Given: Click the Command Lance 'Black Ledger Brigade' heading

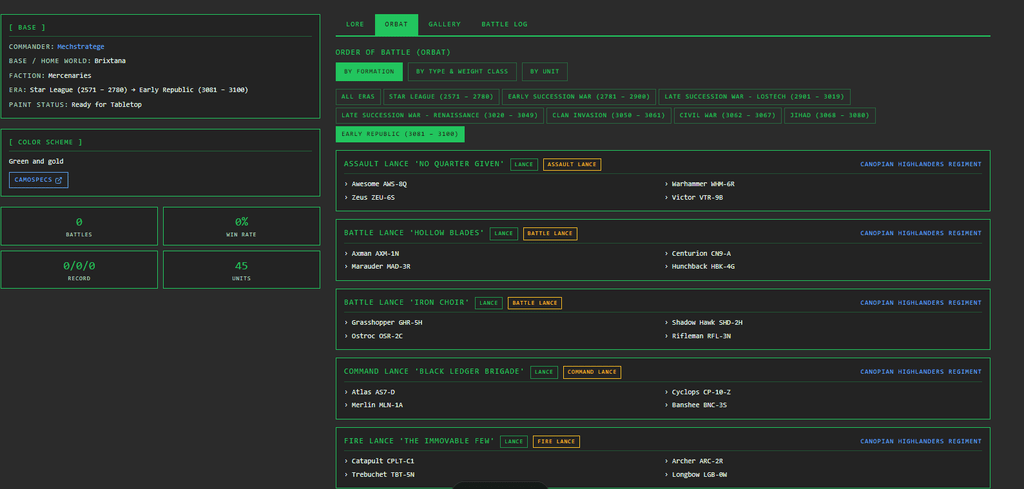Looking at the screenshot, I should click(x=434, y=372).
